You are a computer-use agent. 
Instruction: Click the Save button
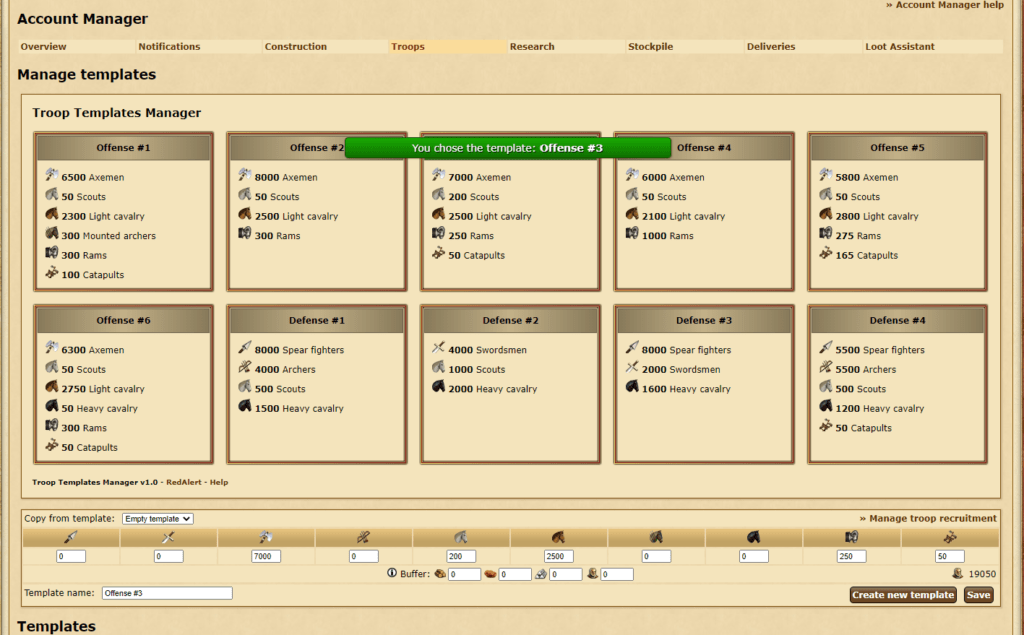pos(978,594)
